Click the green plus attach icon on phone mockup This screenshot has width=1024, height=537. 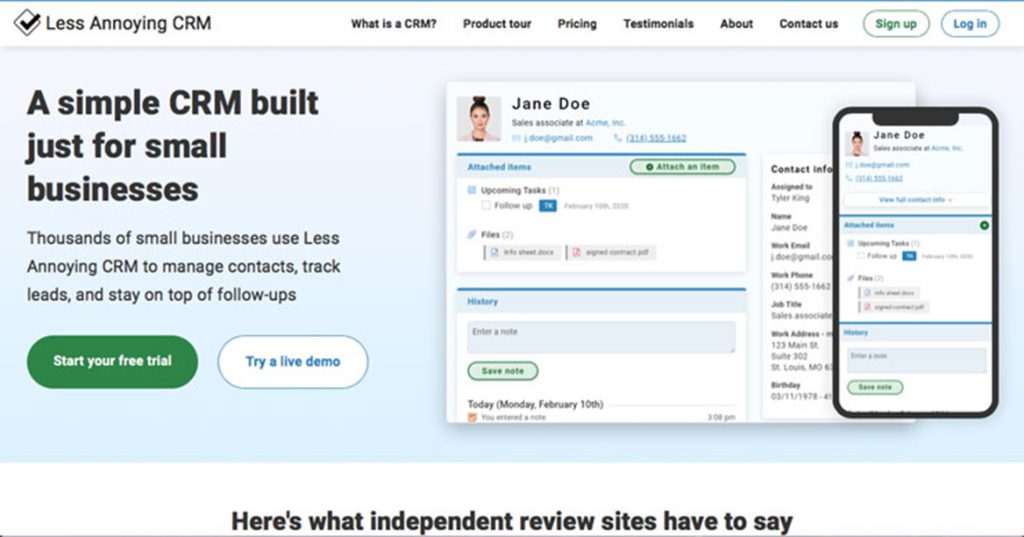[984, 225]
